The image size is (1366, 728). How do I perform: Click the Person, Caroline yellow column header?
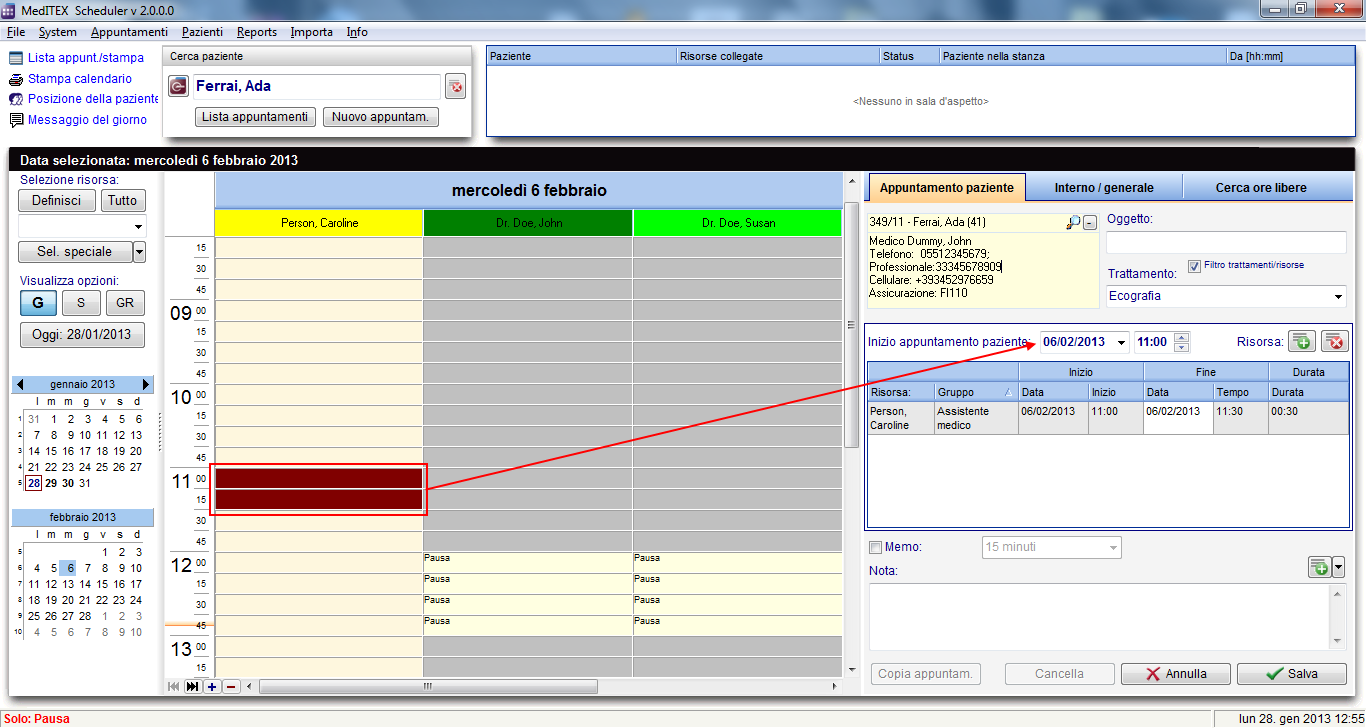[319, 223]
